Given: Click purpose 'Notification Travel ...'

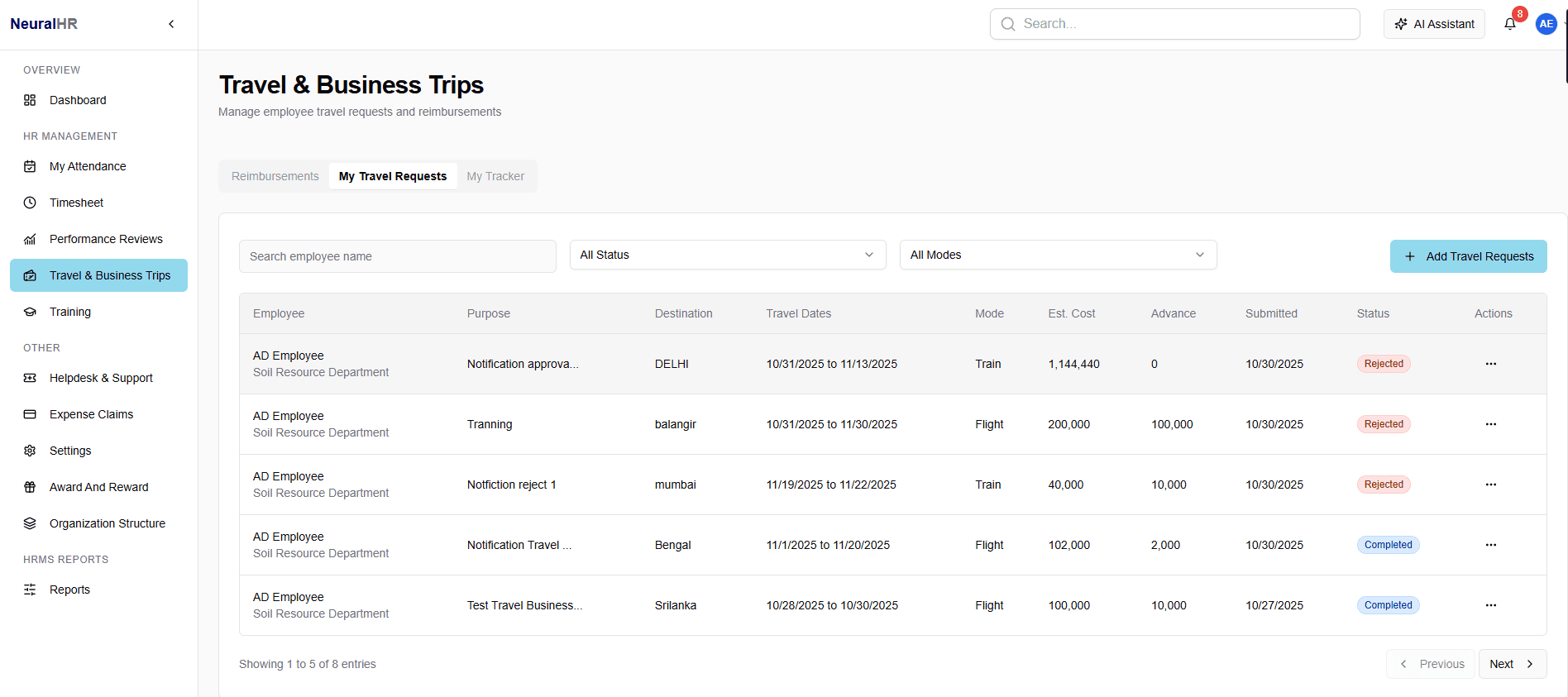Looking at the screenshot, I should (x=519, y=545).
